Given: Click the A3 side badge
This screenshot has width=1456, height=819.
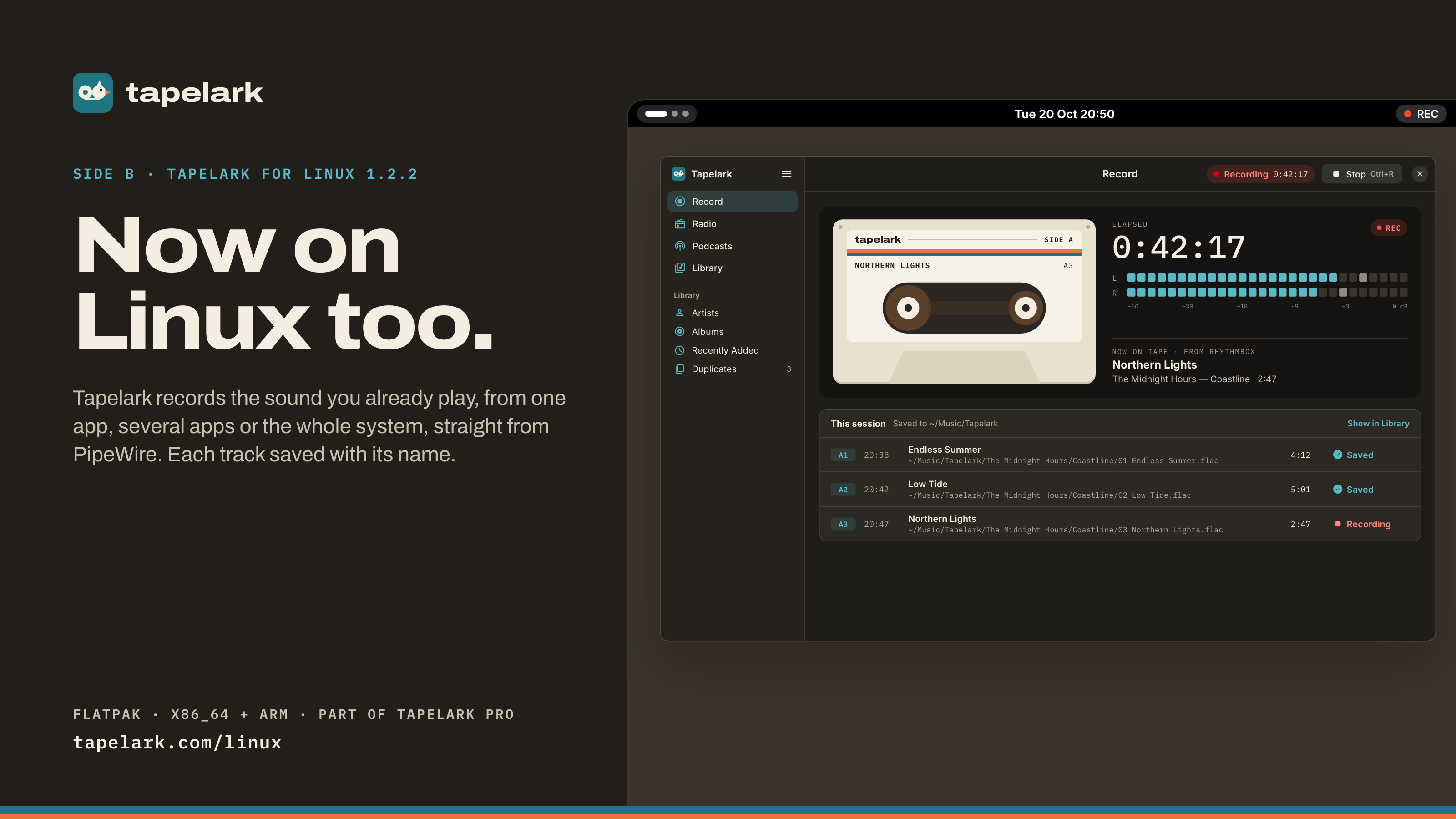Looking at the screenshot, I should coord(843,524).
